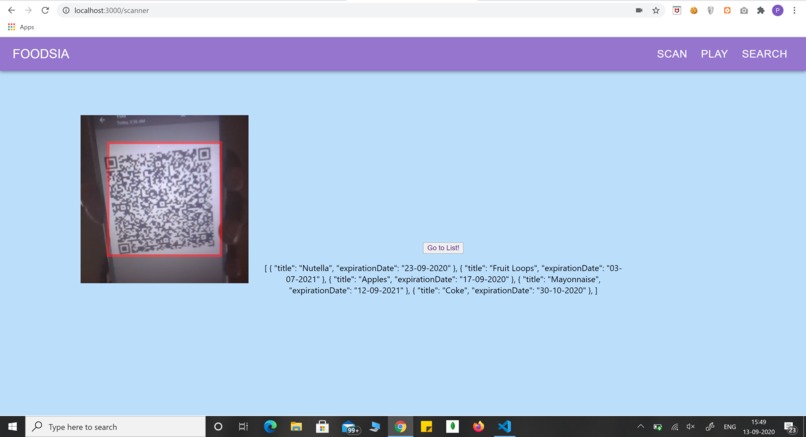Open Chrome's three-dot menu

pos(794,10)
